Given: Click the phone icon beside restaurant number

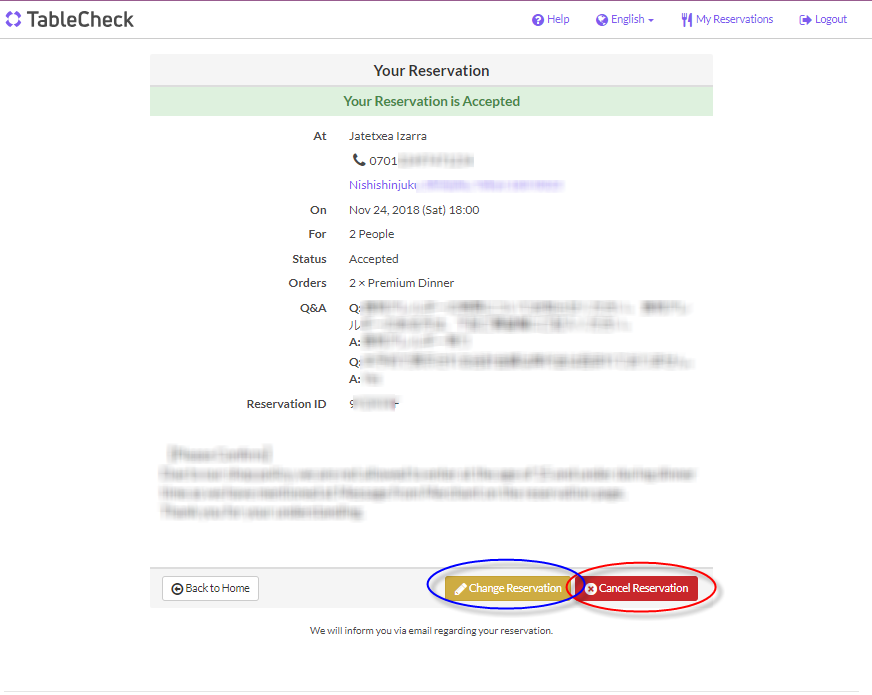Looking at the screenshot, I should coord(359,160).
